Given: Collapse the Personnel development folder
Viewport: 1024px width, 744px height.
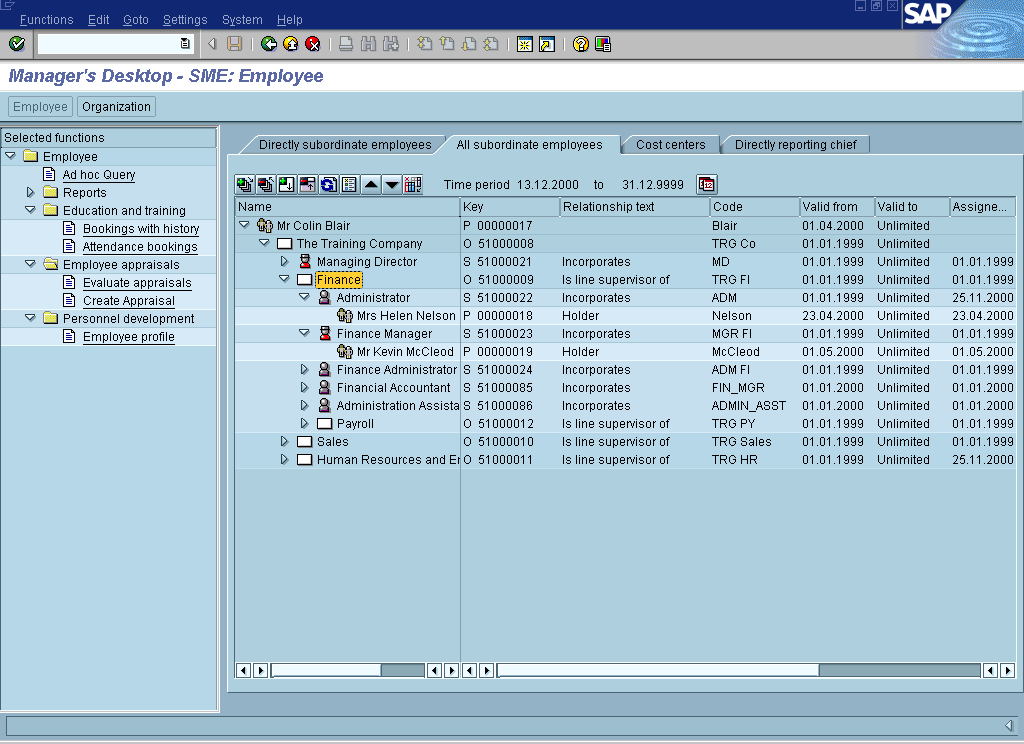Looking at the screenshot, I should coord(30,318).
